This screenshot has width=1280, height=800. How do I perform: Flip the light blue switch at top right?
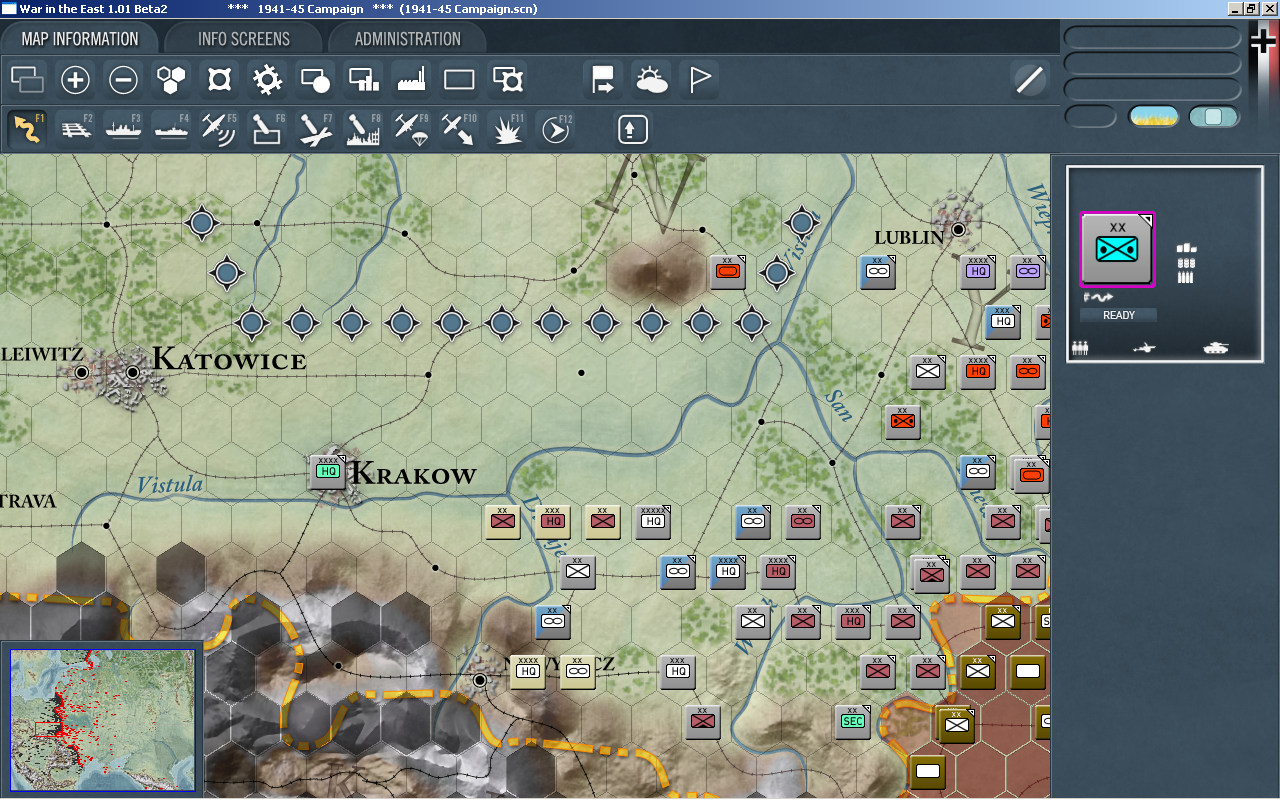click(x=1214, y=116)
